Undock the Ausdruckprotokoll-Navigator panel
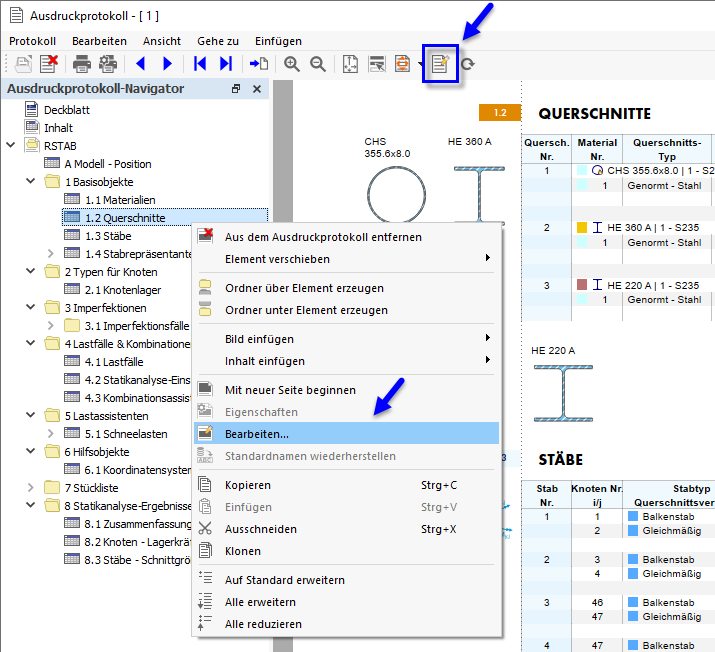This screenshot has width=715, height=652. (236, 88)
